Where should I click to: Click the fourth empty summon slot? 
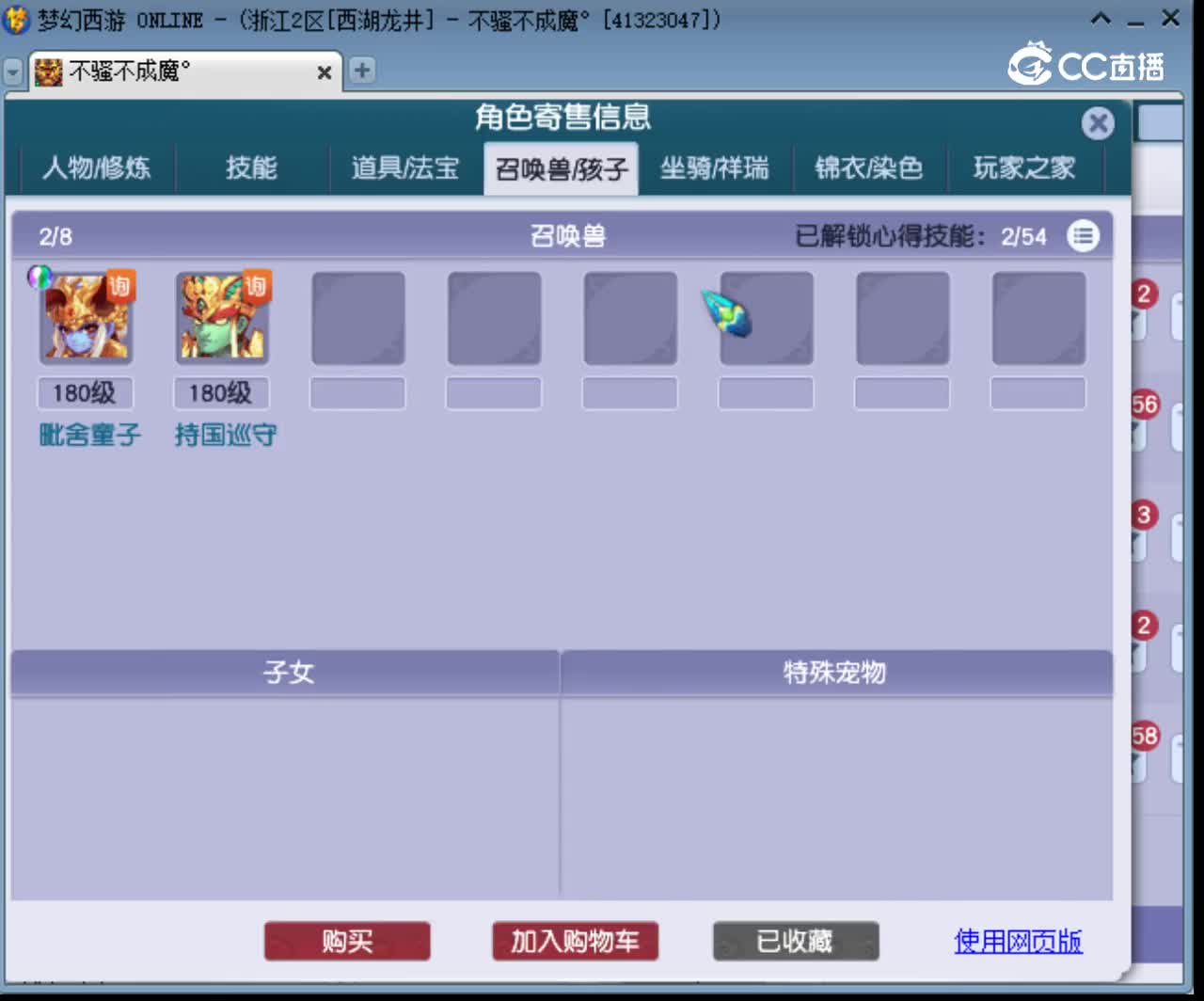[x=495, y=318]
